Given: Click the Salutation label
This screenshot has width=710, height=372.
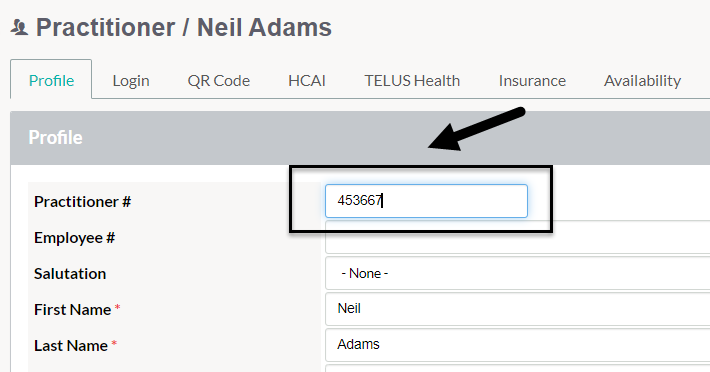Looking at the screenshot, I should 70,273.
